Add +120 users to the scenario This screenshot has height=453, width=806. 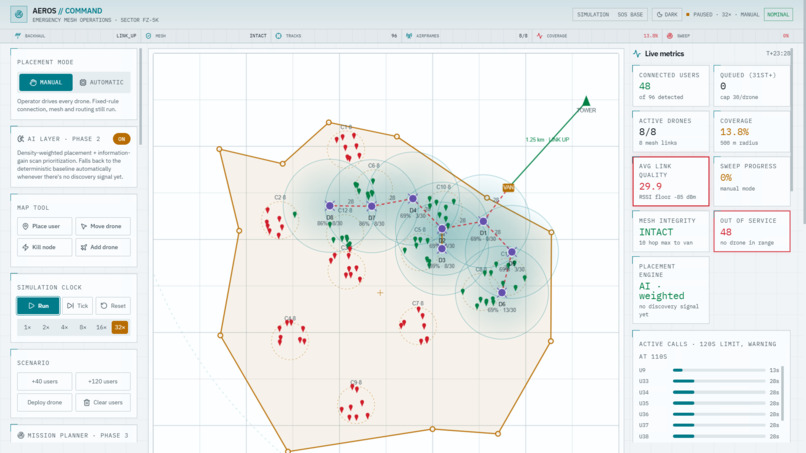click(x=103, y=382)
